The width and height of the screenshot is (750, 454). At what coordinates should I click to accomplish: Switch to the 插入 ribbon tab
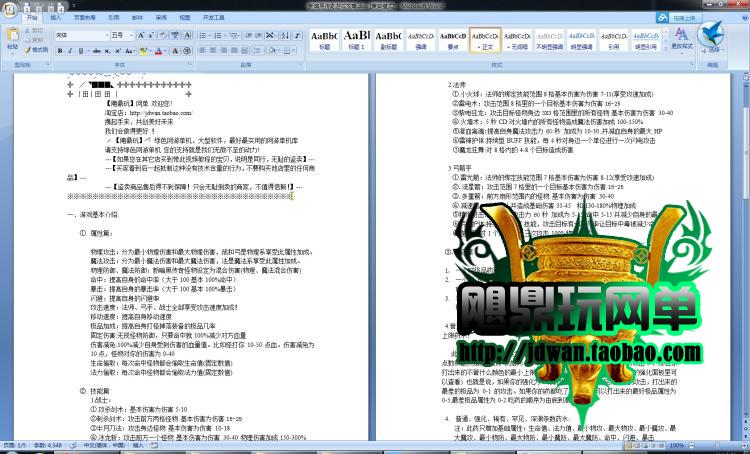[x=55, y=18]
